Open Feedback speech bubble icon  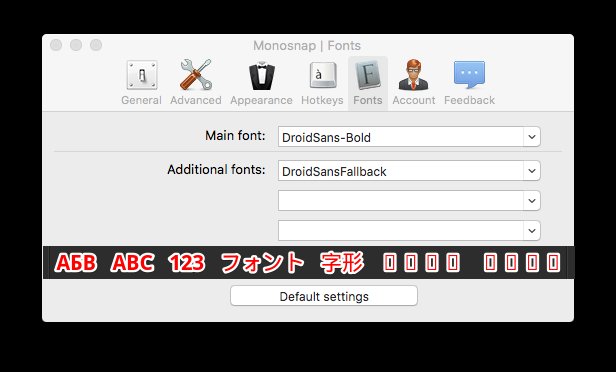[469, 74]
